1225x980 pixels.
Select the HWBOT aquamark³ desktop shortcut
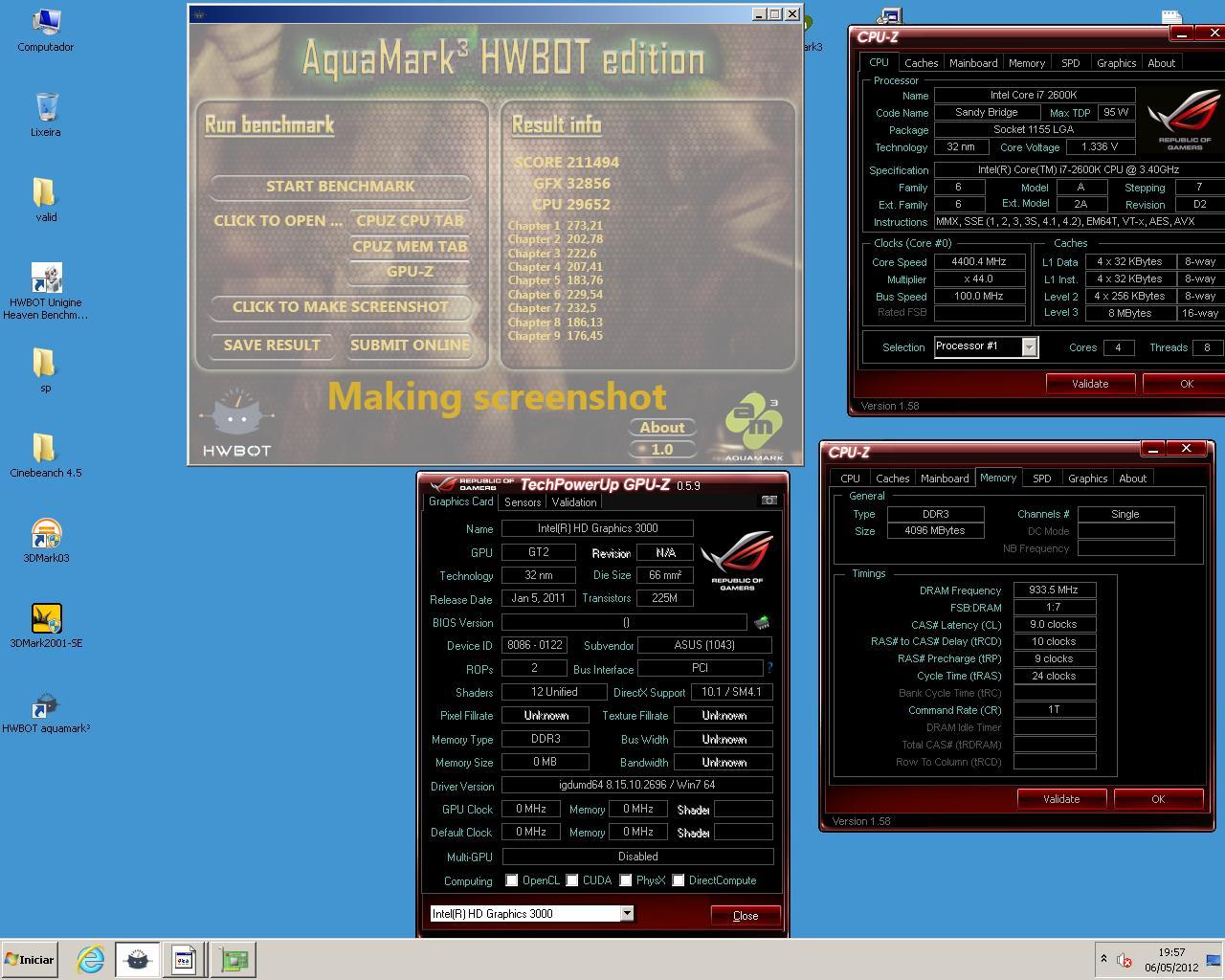click(45, 711)
